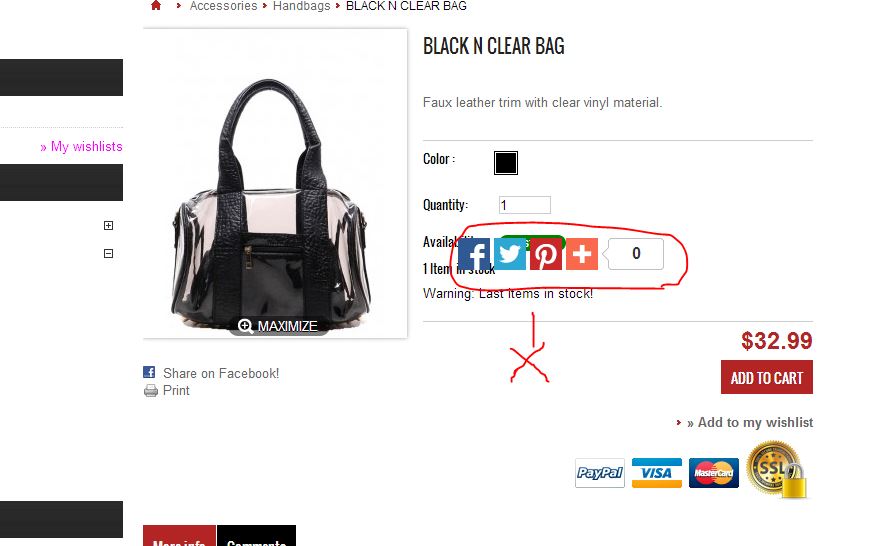This screenshot has width=889, height=546.
Task: Click the small Facebook icon beside Share on Facebook
Action: pyautogui.click(x=149, y=372)
